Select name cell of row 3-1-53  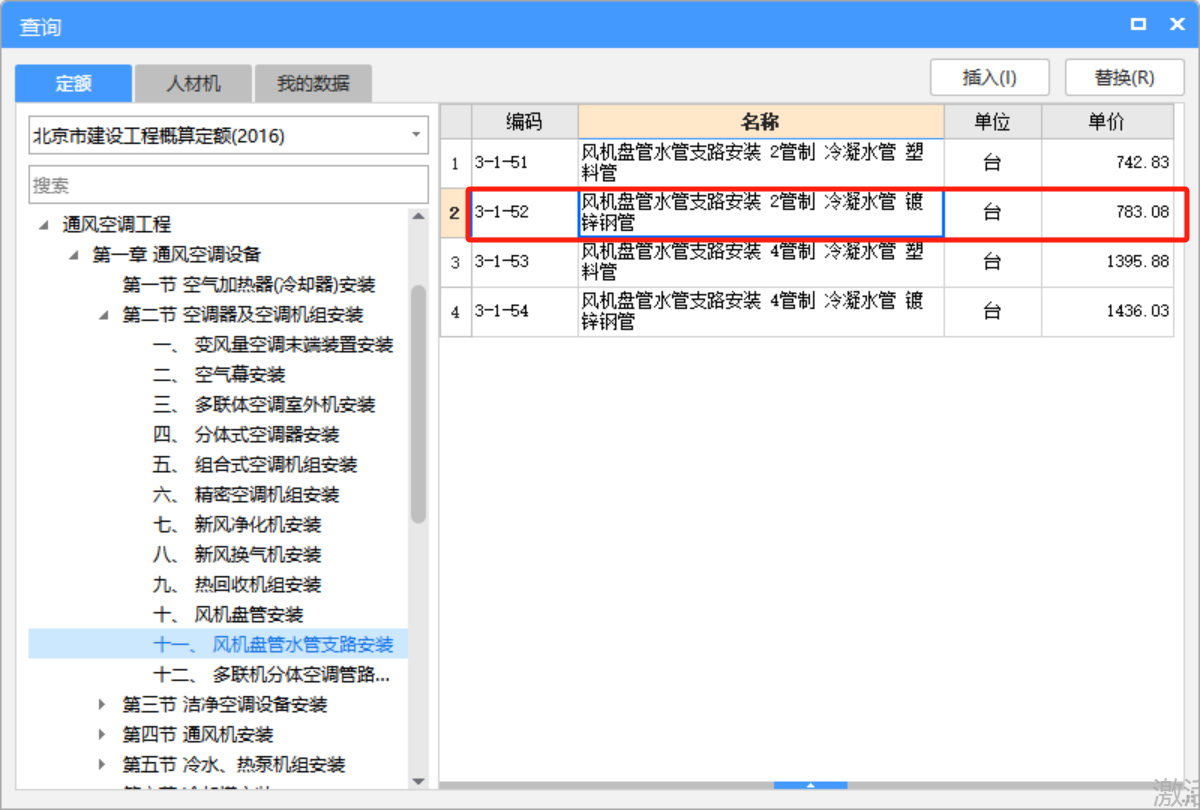coord(761,262)
